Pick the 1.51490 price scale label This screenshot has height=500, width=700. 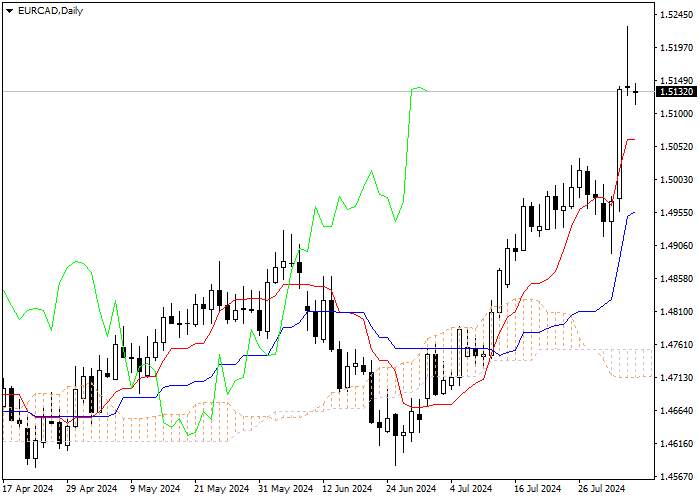click(x=677, y=80)
